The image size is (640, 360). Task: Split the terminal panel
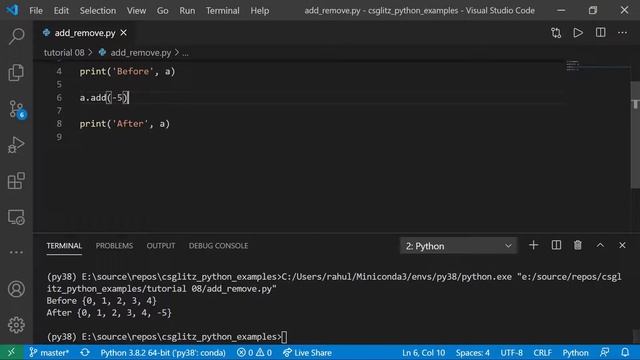click(x=556, y=245)
